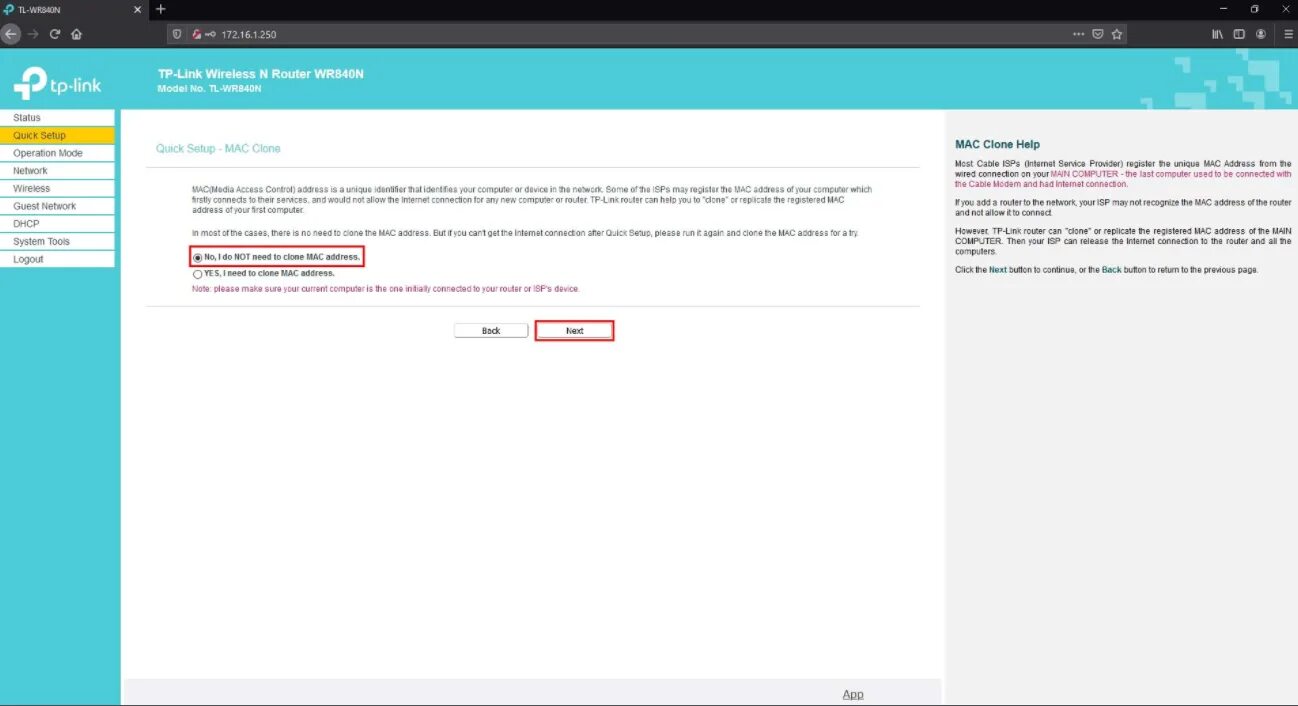Click the insecure connection lock icon
This screenshot has height=706, width=1298.
coord(196,34)
